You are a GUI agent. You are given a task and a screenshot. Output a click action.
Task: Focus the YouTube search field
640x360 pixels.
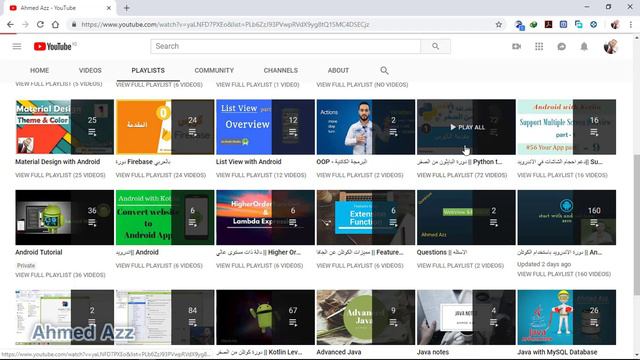pos(285,46)
